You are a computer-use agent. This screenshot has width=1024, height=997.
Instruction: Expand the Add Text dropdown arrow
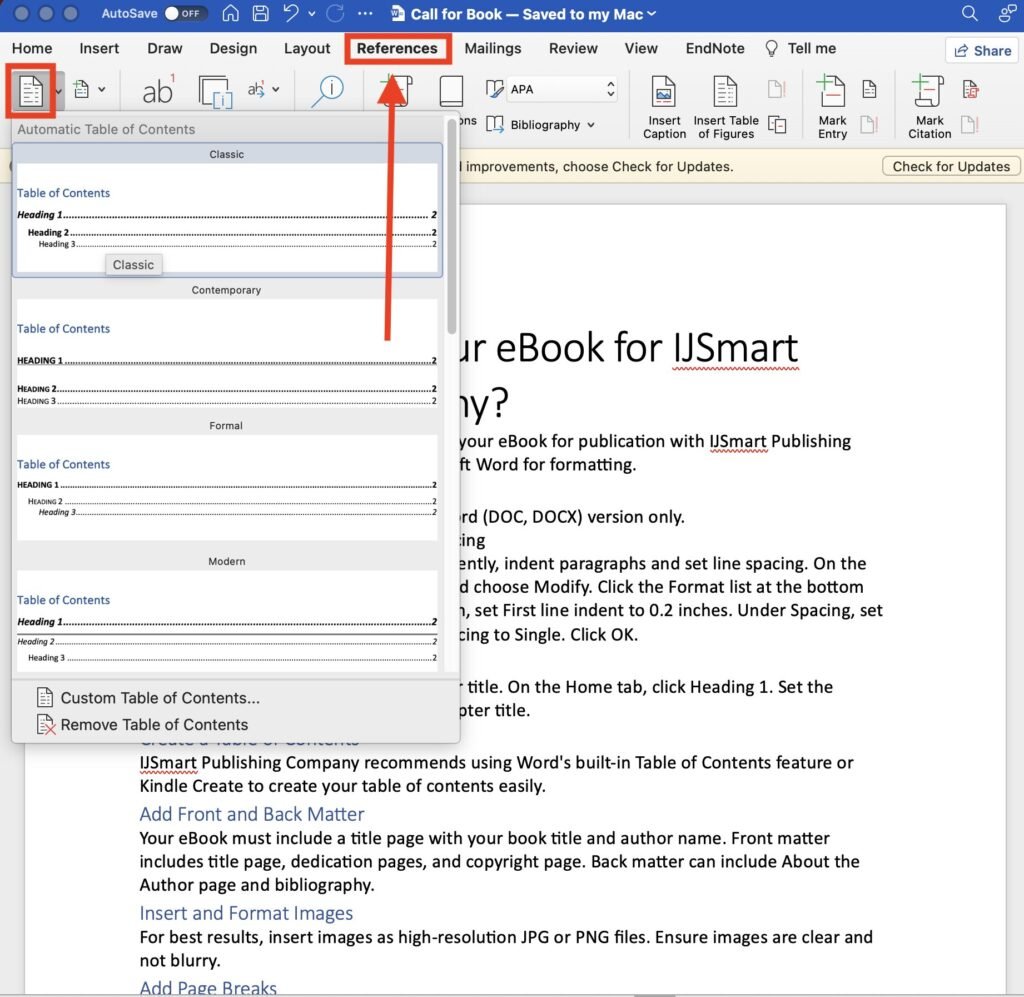[x=102, y=89]
